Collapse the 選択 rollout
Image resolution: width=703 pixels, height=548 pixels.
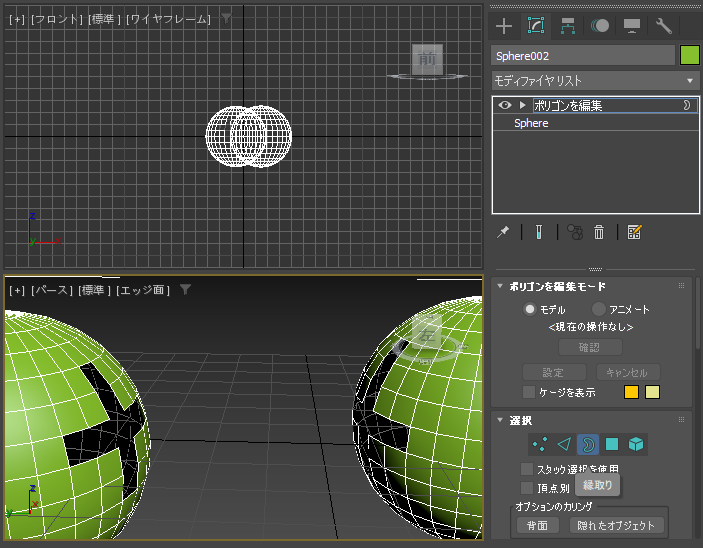(x=500, y=420)
